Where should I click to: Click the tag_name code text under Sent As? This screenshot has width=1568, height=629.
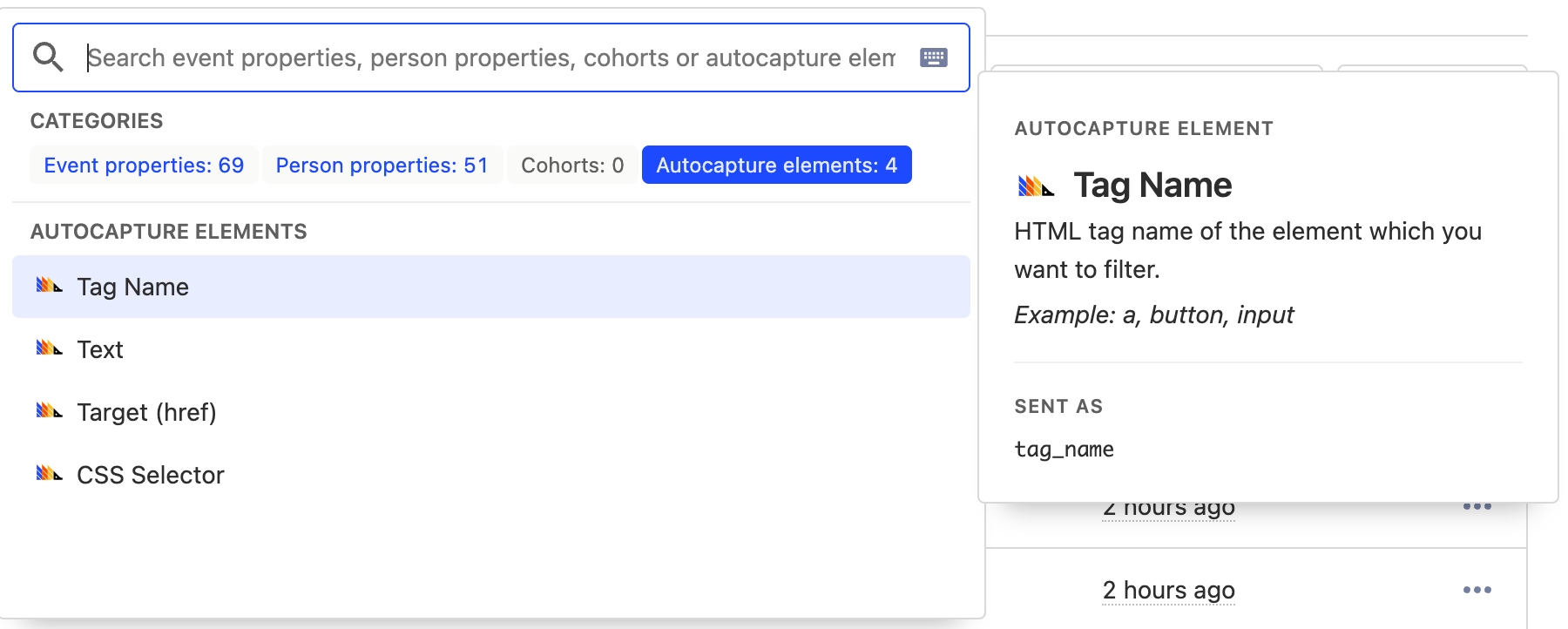tap(1064, 450)
